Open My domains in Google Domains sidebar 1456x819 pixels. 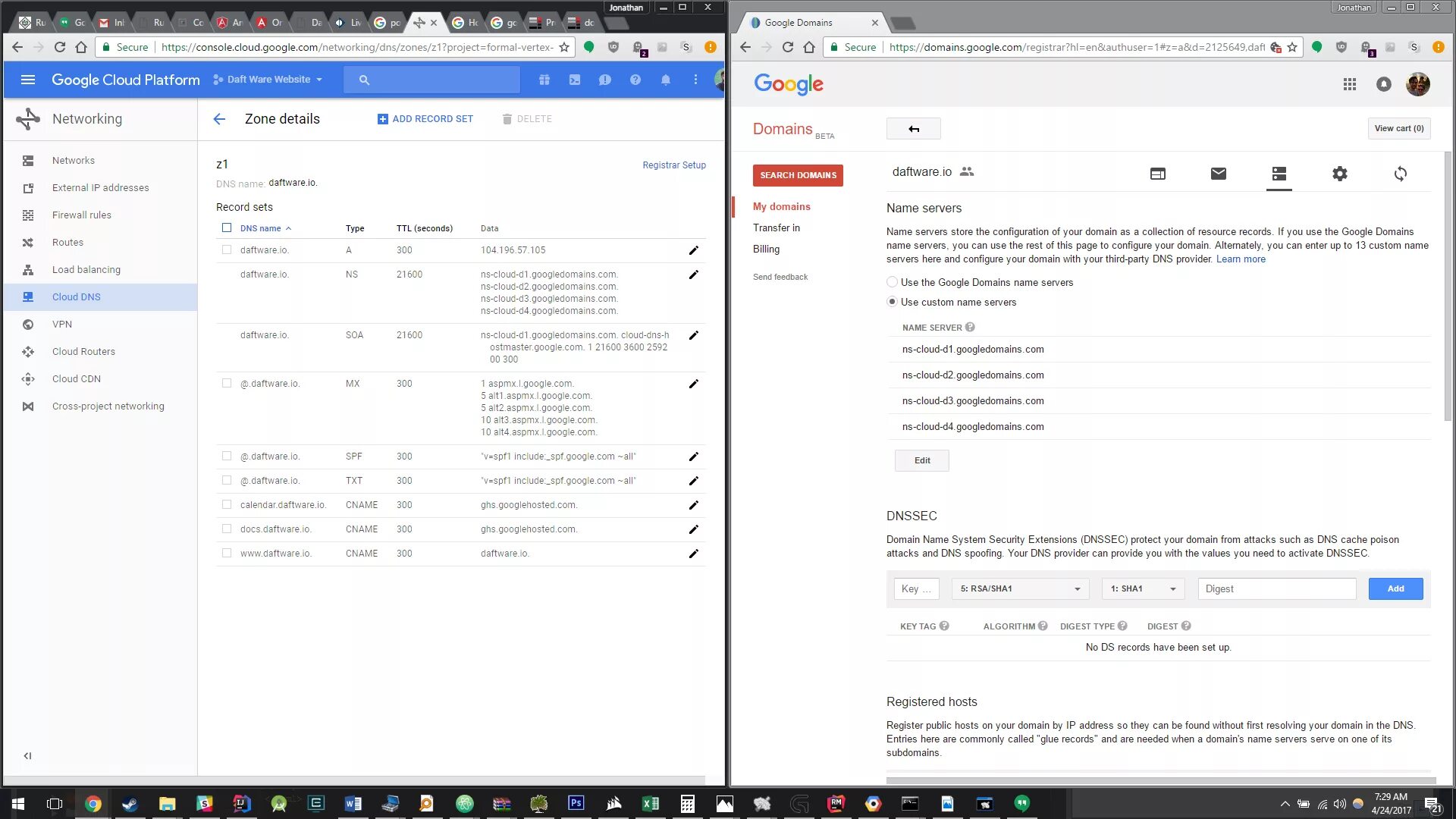coord(781,206)
